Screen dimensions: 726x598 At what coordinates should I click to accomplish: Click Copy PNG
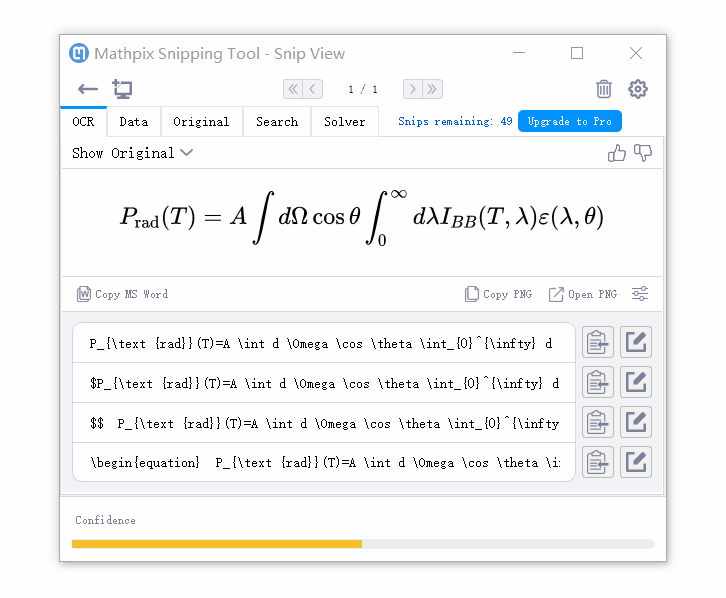pyautogui.click(x=498, y=294)
